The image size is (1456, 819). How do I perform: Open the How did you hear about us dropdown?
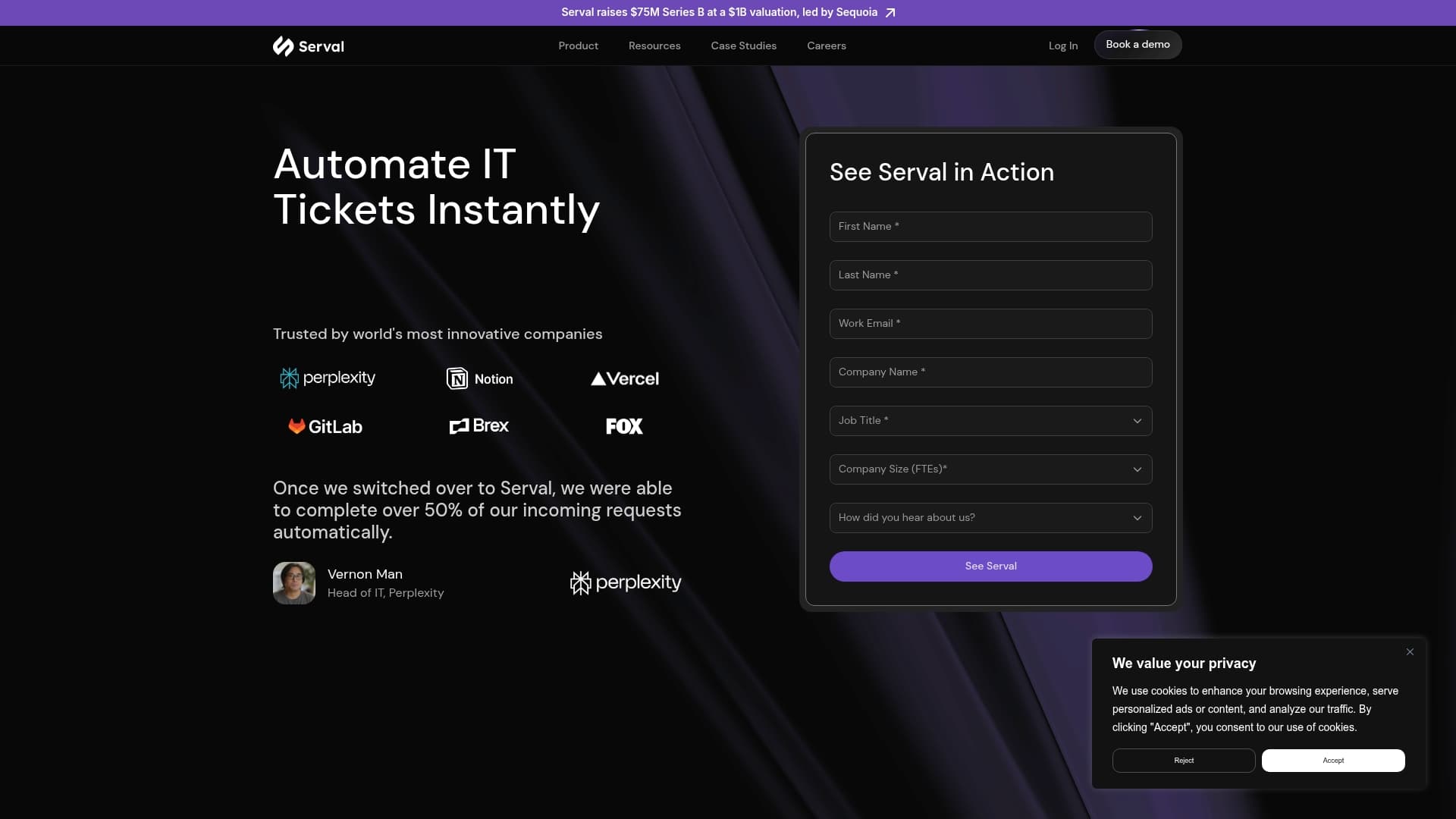click(x=990, y=518)
